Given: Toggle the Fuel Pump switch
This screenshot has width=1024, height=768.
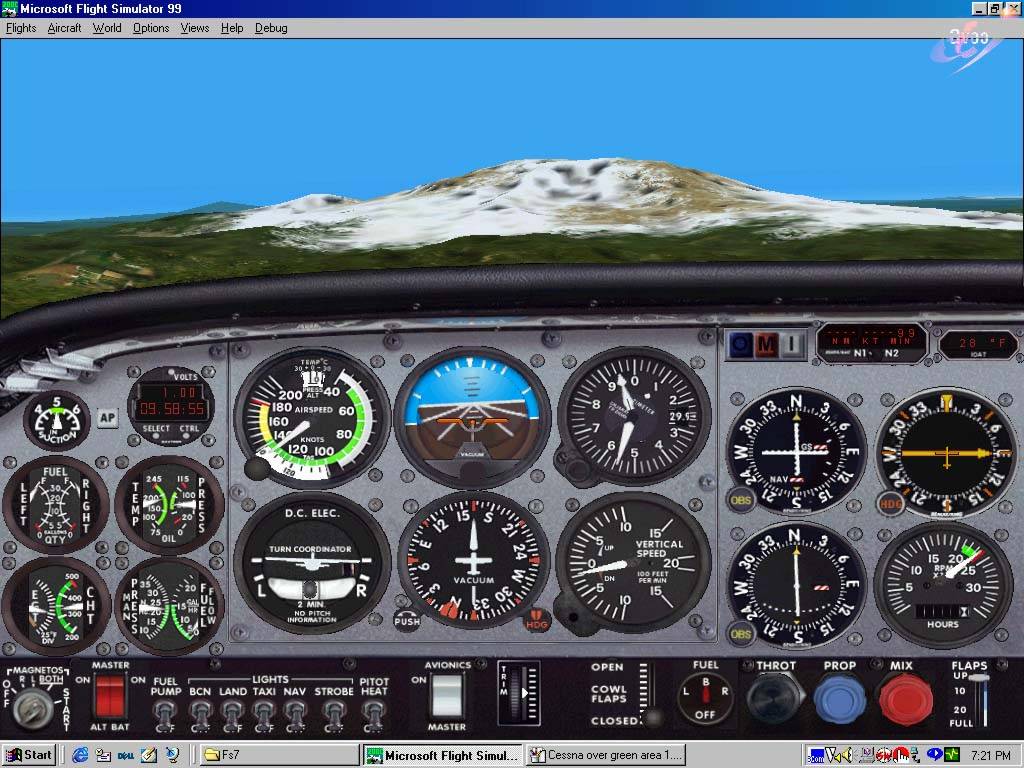Looking at the screenshot, I should click(165, 715).
